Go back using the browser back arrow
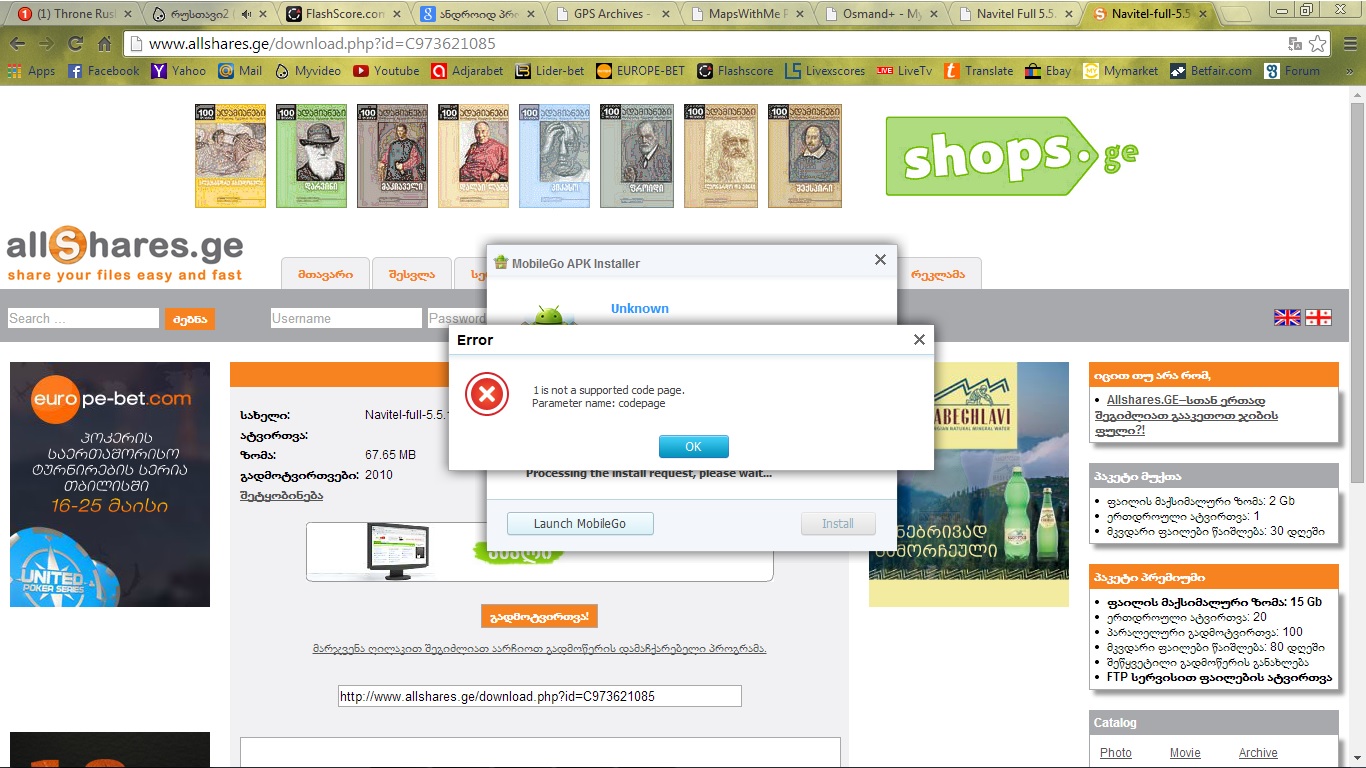 [18, 44]
